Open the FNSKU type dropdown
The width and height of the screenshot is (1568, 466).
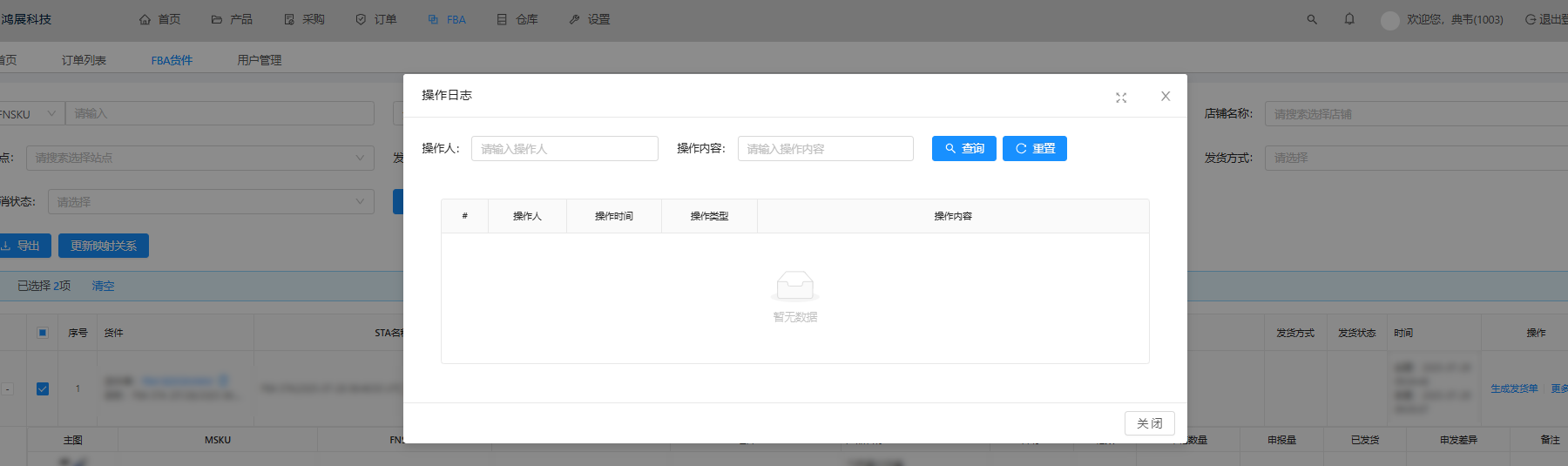[30, 114]
